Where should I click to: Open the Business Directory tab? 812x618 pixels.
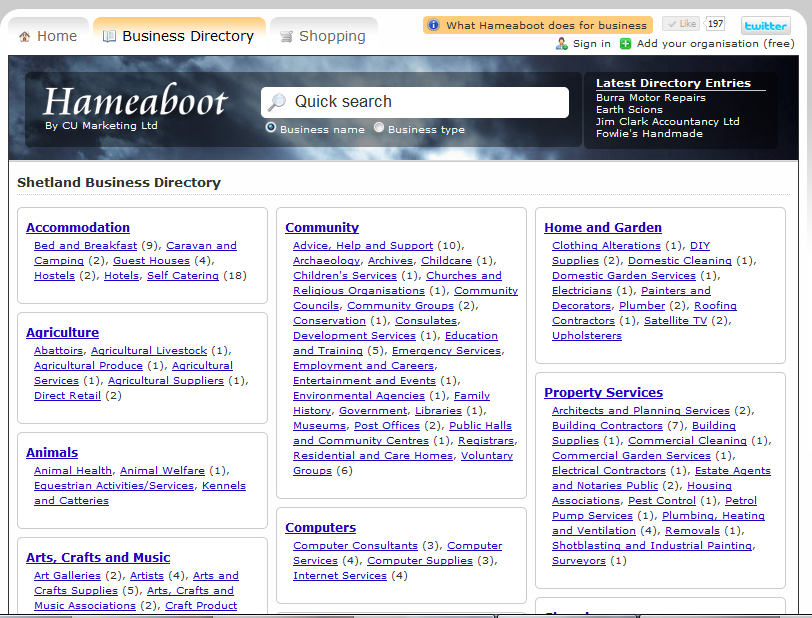pyautogui.click(x=179, y=36)
